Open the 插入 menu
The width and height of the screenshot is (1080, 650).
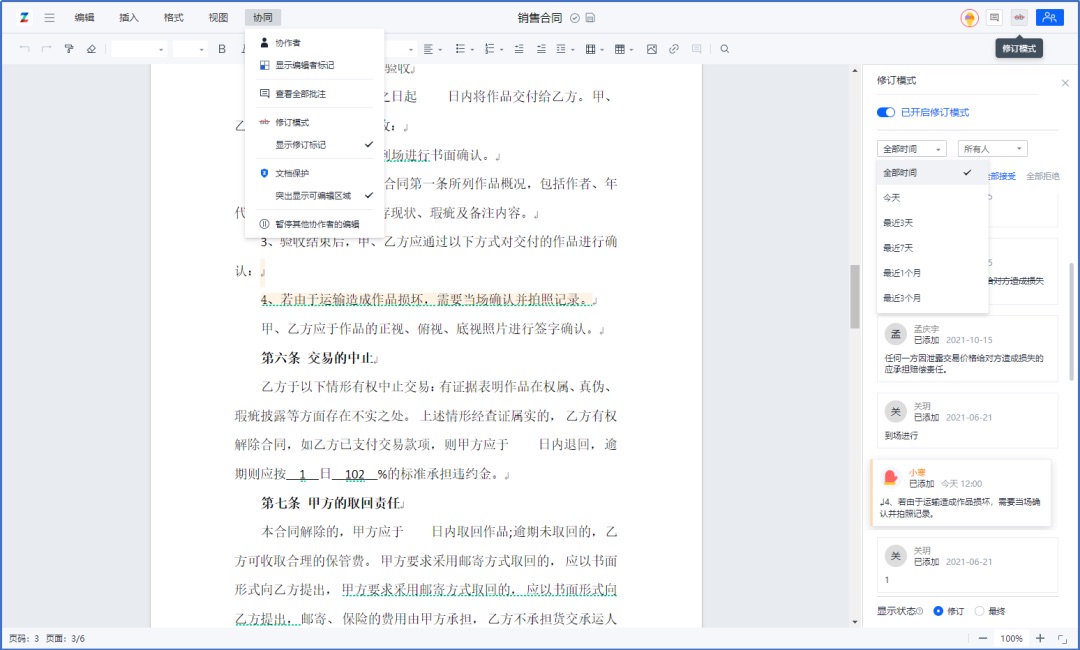tap(129, 18)
